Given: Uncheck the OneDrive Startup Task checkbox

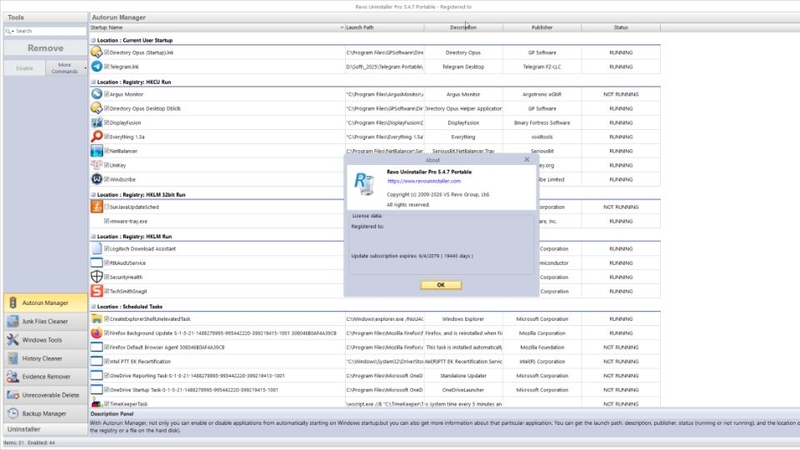Looking at the screenshot, I should coord(107,389).
